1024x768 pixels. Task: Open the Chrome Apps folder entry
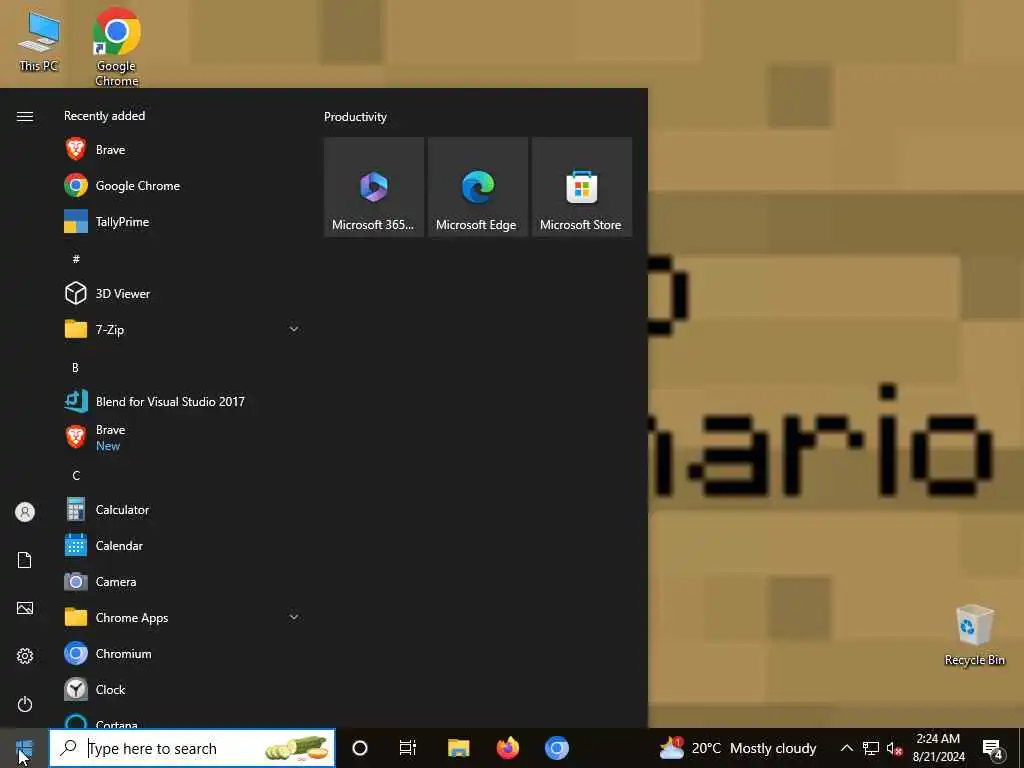coord(183,617)
